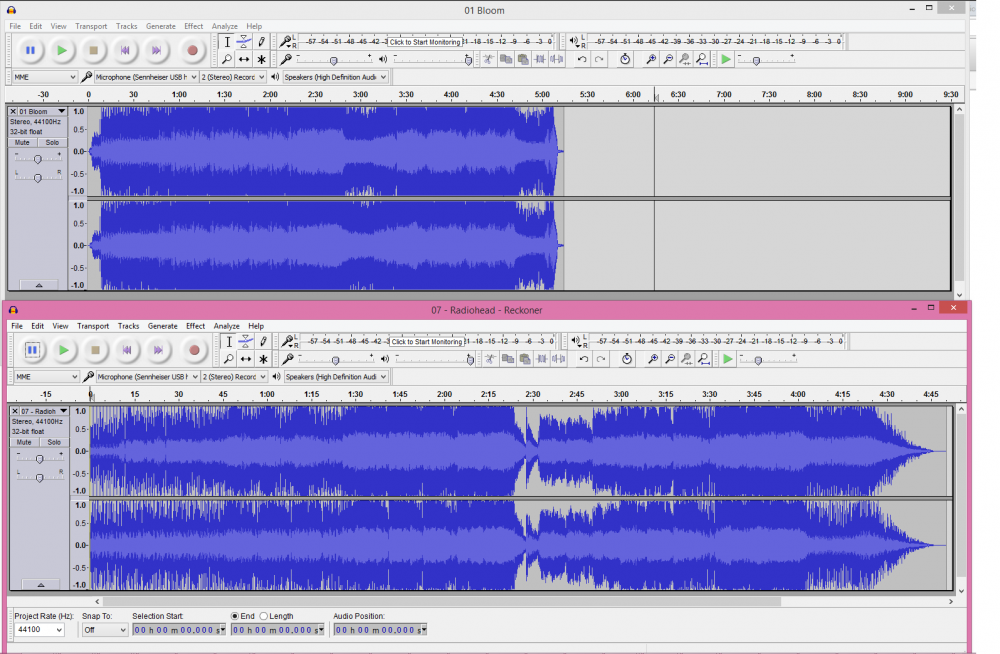
Task: Close the 01 Bloom track
Action: point(13,112)
